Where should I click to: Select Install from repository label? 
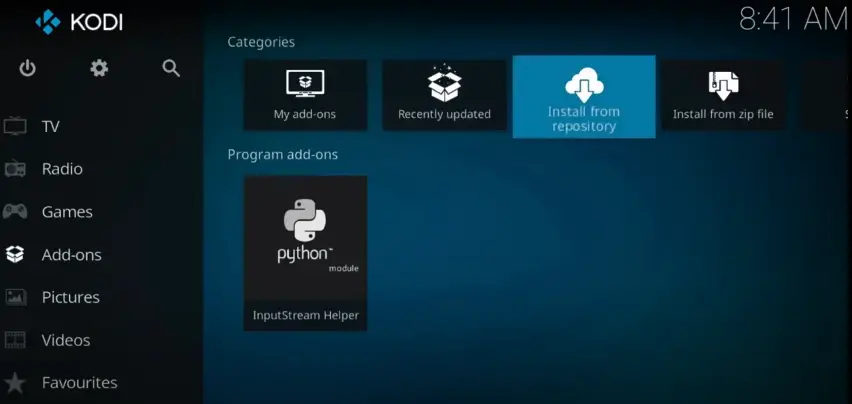(584, 119)
